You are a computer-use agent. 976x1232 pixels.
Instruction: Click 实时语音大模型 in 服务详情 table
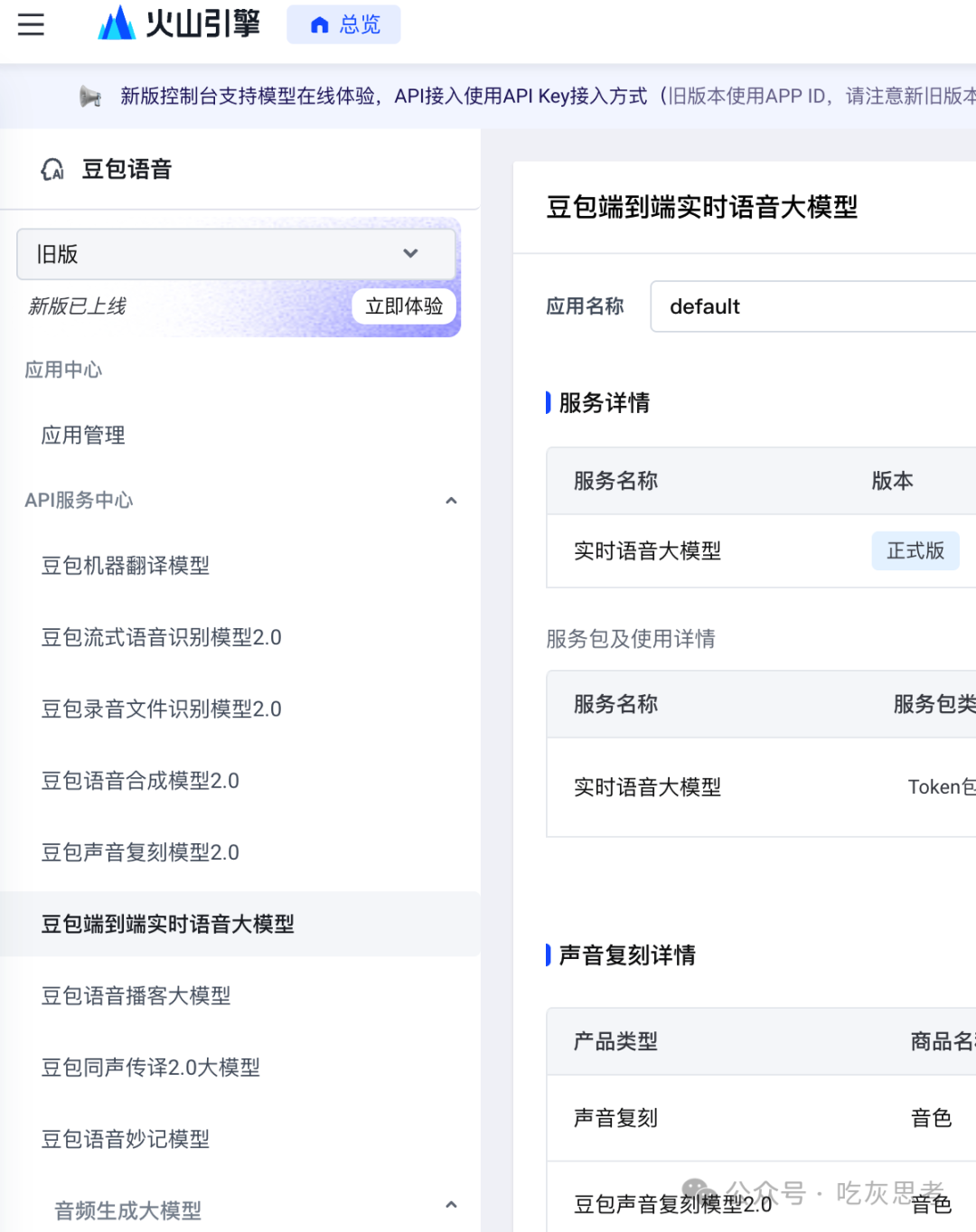[x=647, y=551]
